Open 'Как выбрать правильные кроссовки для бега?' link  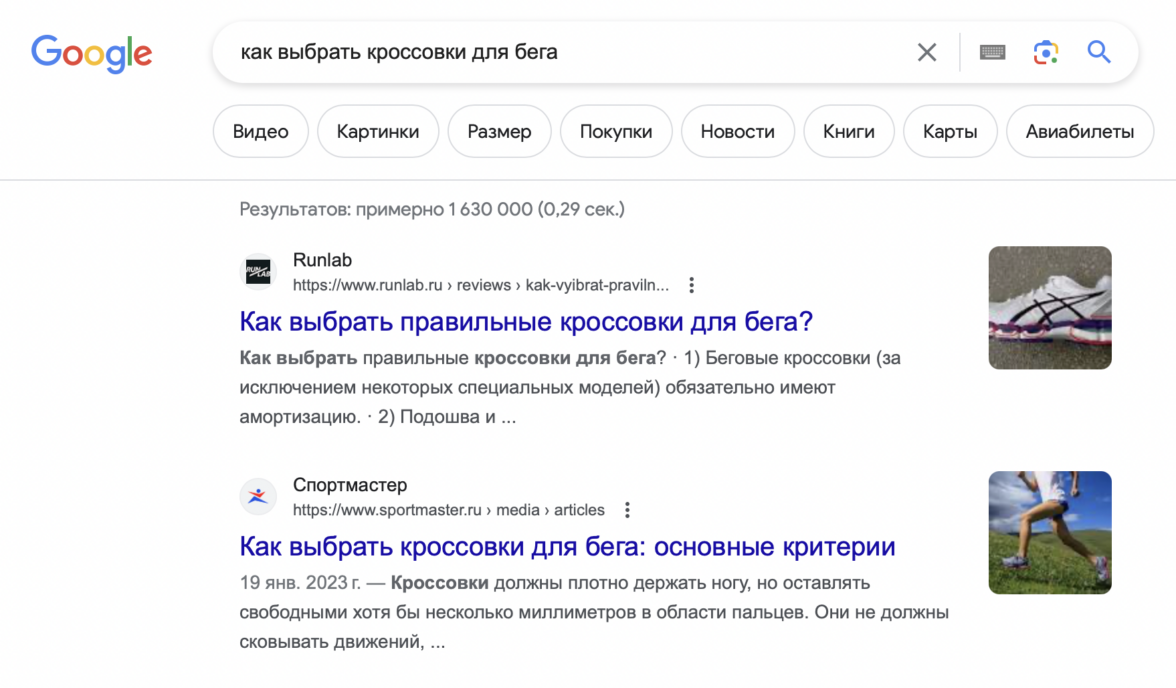click(x=526, y=322)
